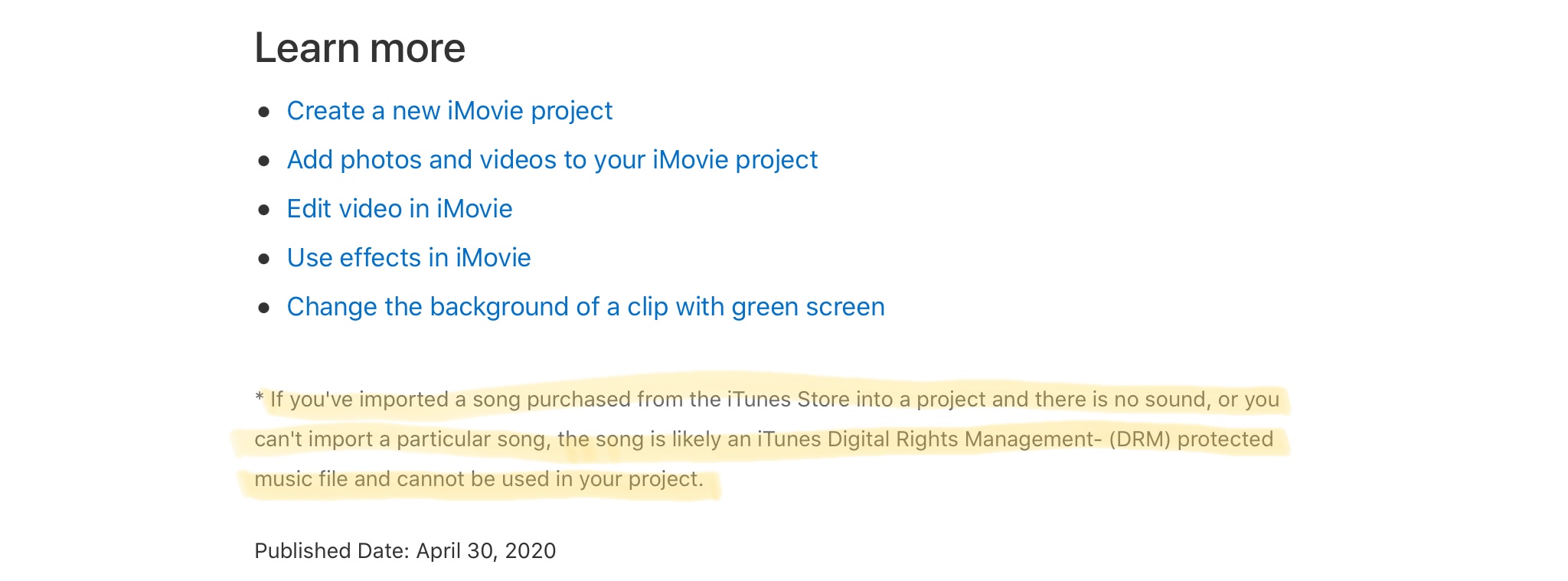Click bullet beside Use effects in iMovie

[264, 259]
